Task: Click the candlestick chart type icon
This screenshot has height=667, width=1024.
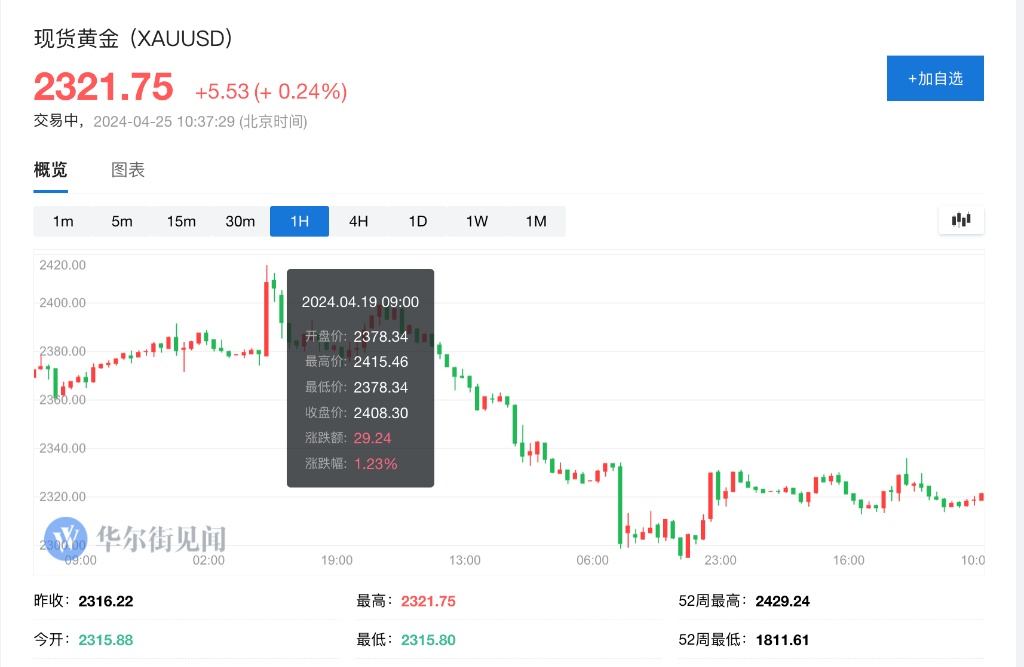Action: coord(961,221)
